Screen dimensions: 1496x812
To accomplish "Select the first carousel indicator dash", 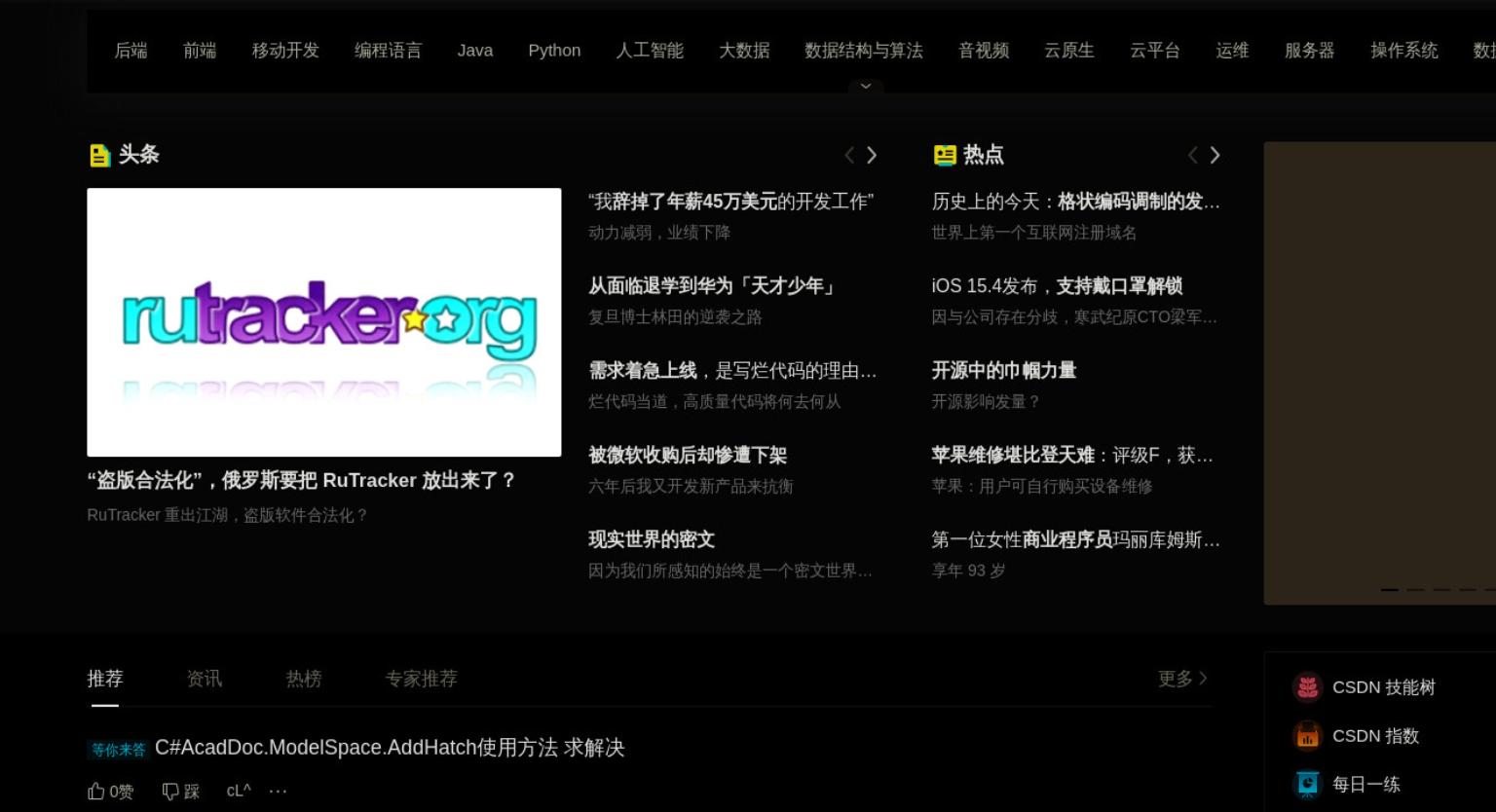I will (x=1390, y=590).
